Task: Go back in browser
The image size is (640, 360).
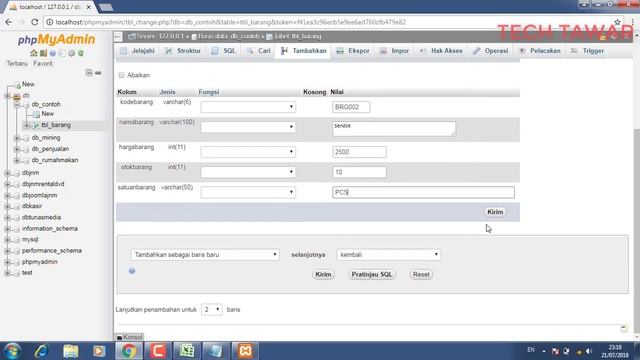Action: click(x=9, y=22)
